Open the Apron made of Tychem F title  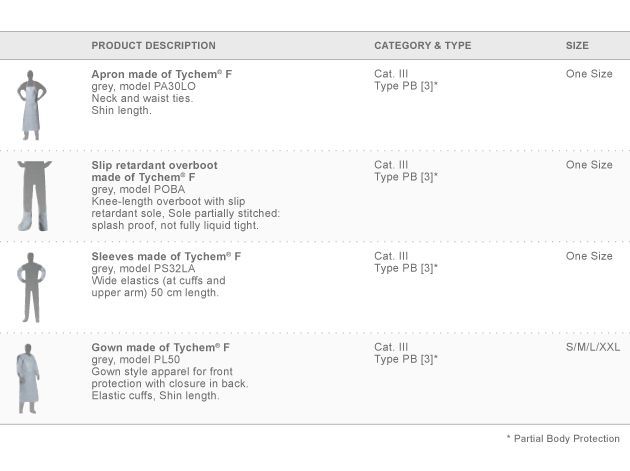point(161,74)
